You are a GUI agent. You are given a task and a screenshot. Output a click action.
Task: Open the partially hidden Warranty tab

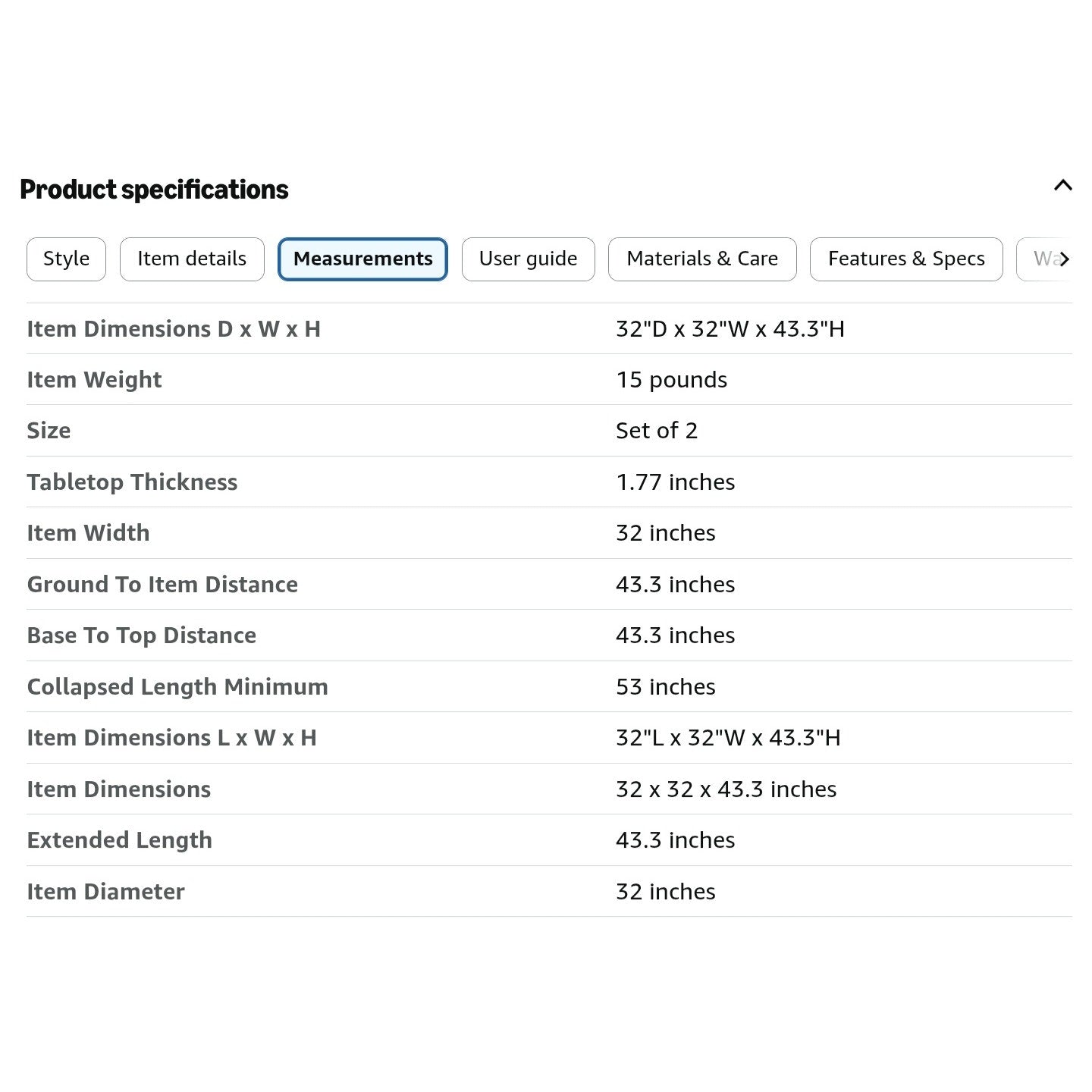point(1045,259)
